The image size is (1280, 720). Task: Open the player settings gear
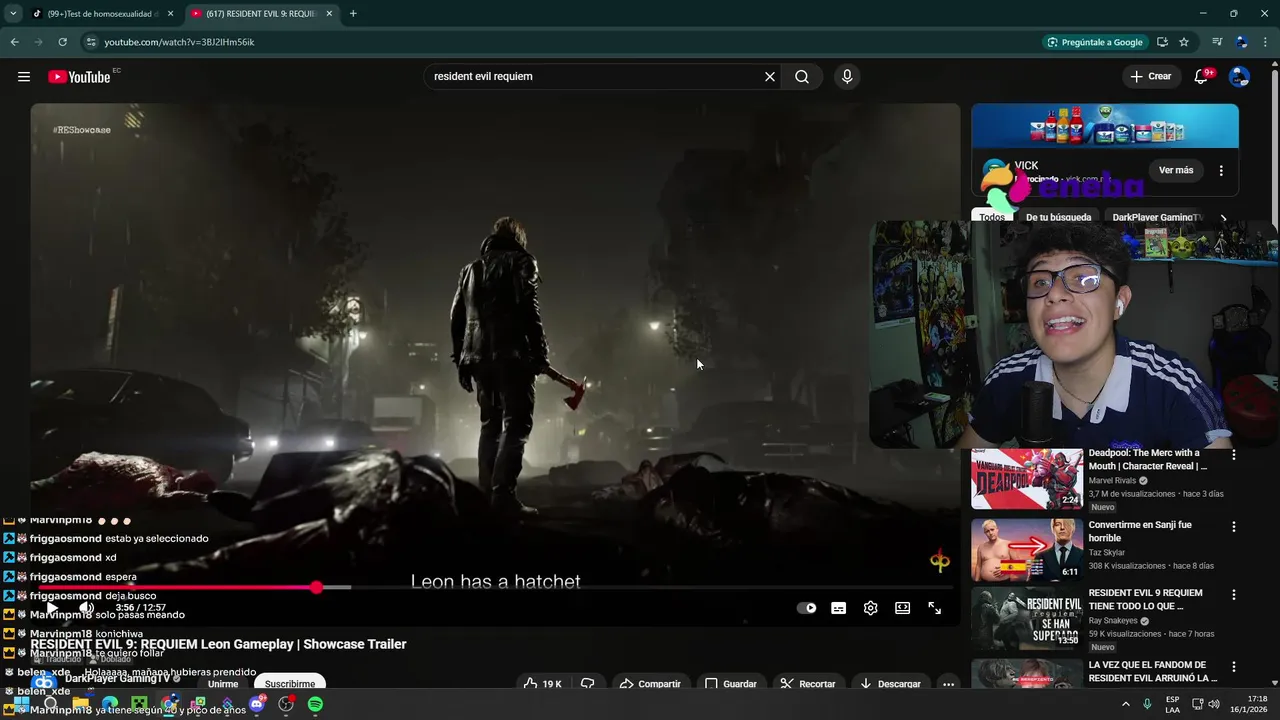[x=871, y=608]
